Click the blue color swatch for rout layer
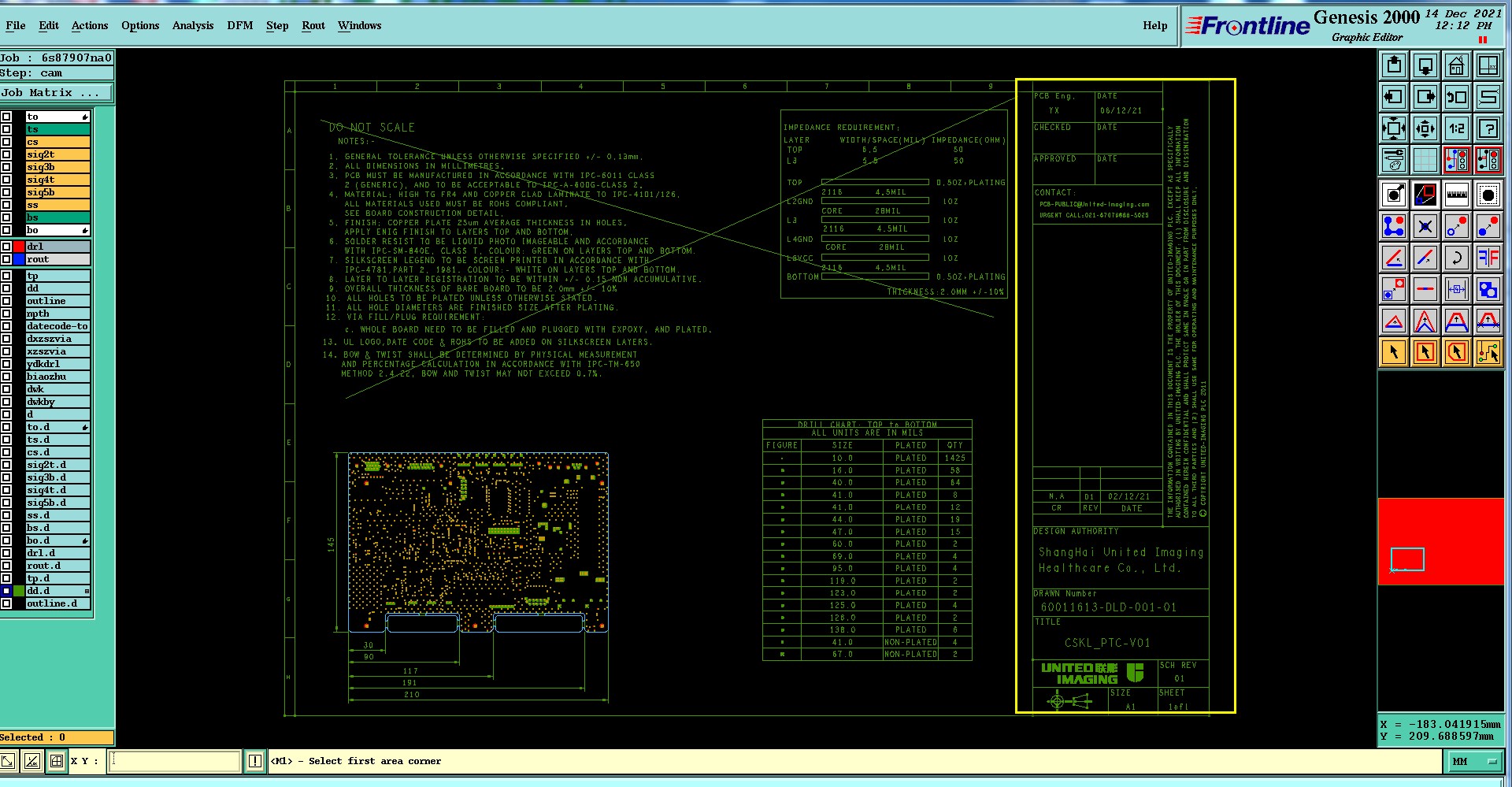The width and height of the screenshot is (1512, 787). [x=19, y=259]
